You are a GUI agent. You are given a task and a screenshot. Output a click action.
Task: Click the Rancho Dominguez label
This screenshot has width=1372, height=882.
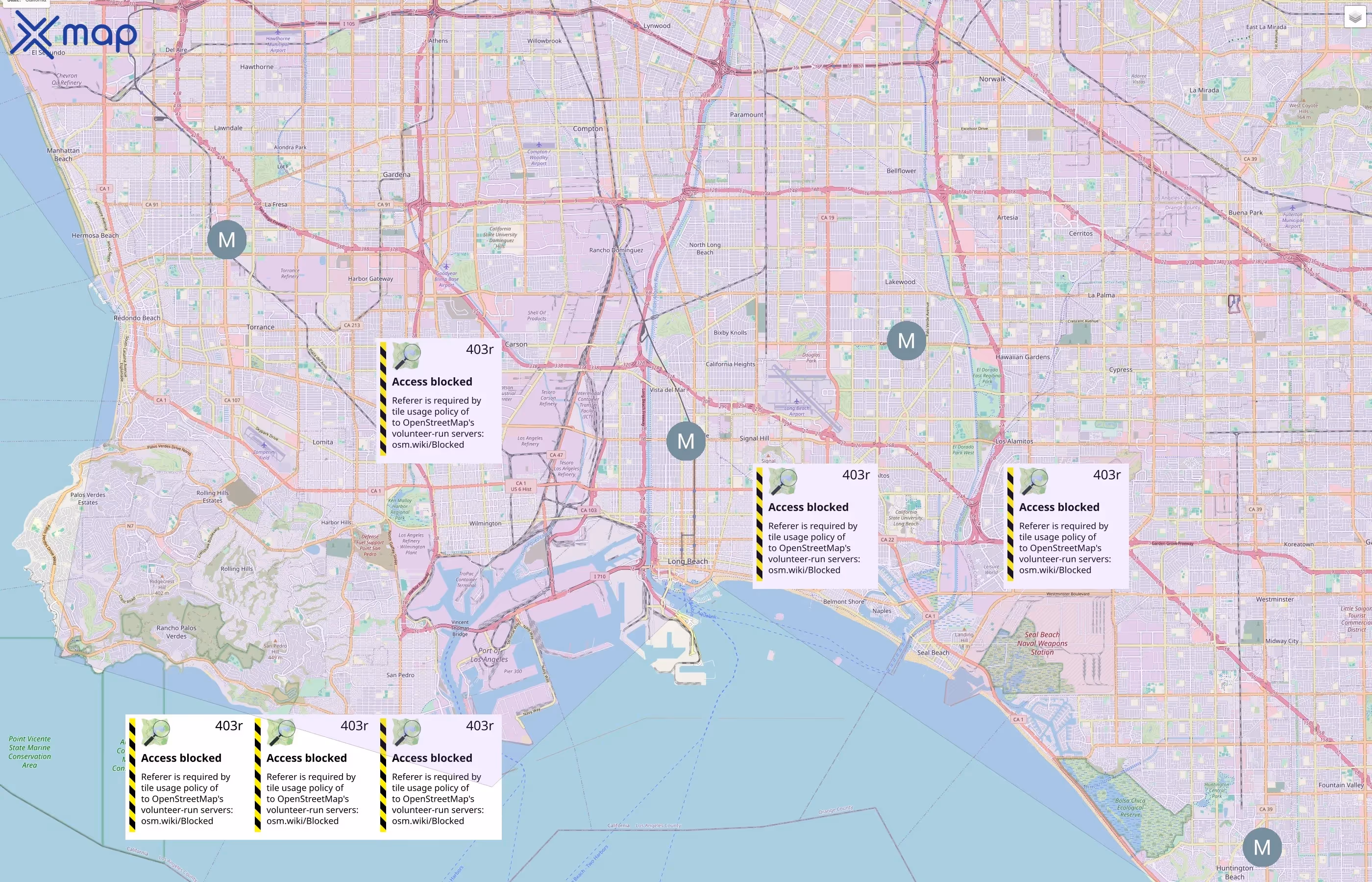coord(615,250)
